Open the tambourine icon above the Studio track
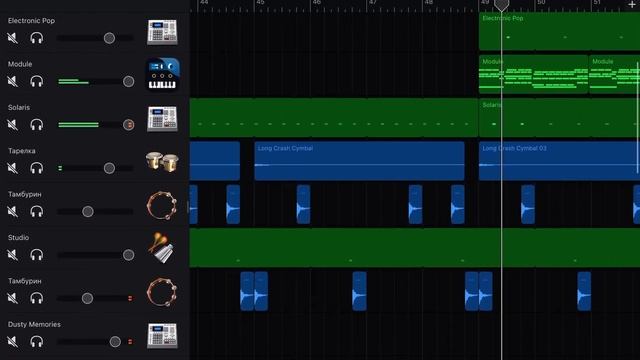This screenshot has width=640, height=360. pos(162,205)
